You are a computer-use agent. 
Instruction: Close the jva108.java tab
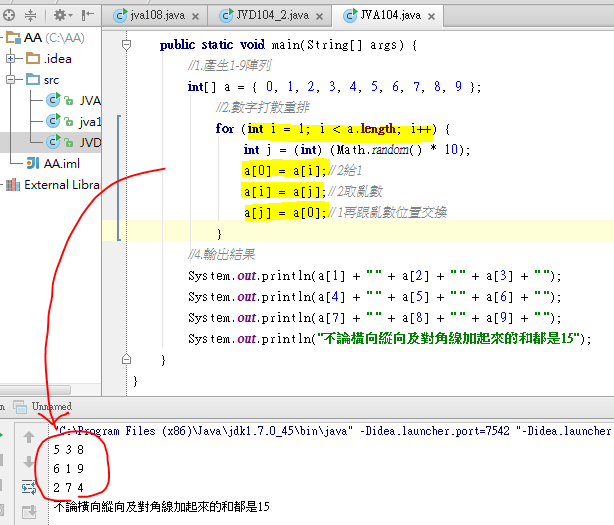coord(195,16)
